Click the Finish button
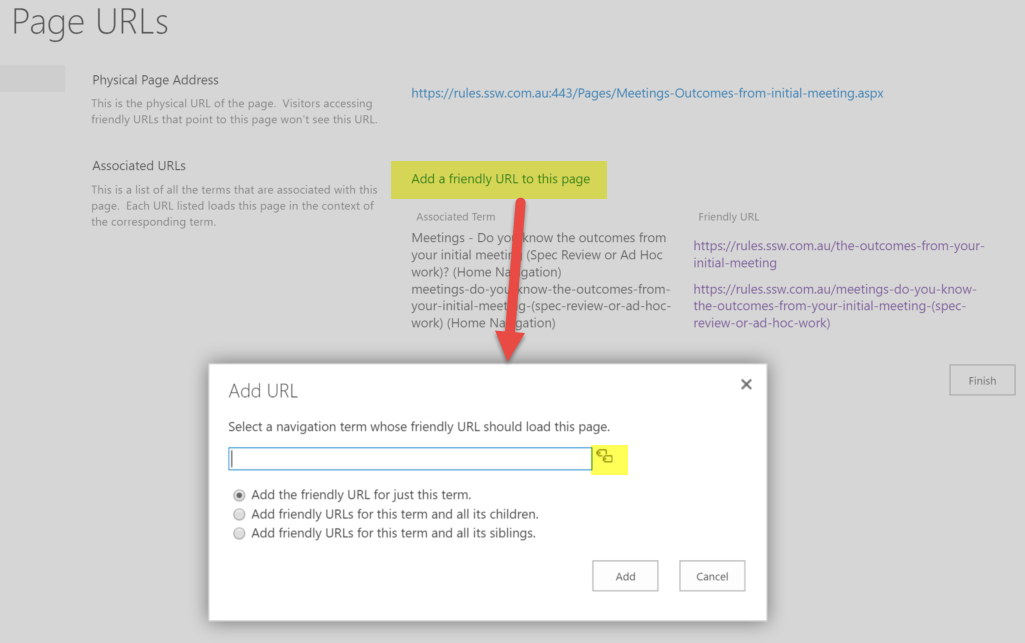This screenshot has height=643, width=1025. (x=981, y=380)
